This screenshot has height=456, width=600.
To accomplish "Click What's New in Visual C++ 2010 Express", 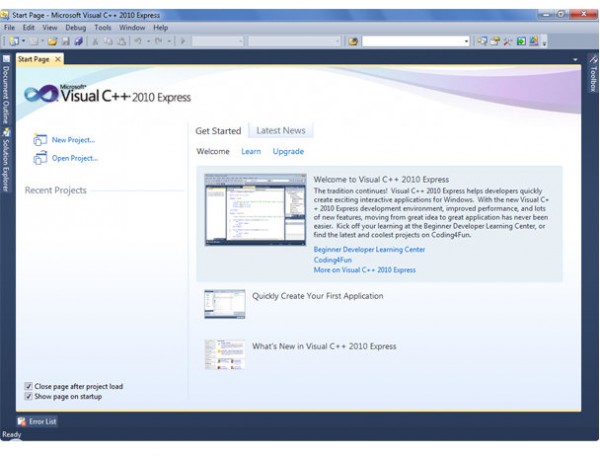I will point(324,346).
